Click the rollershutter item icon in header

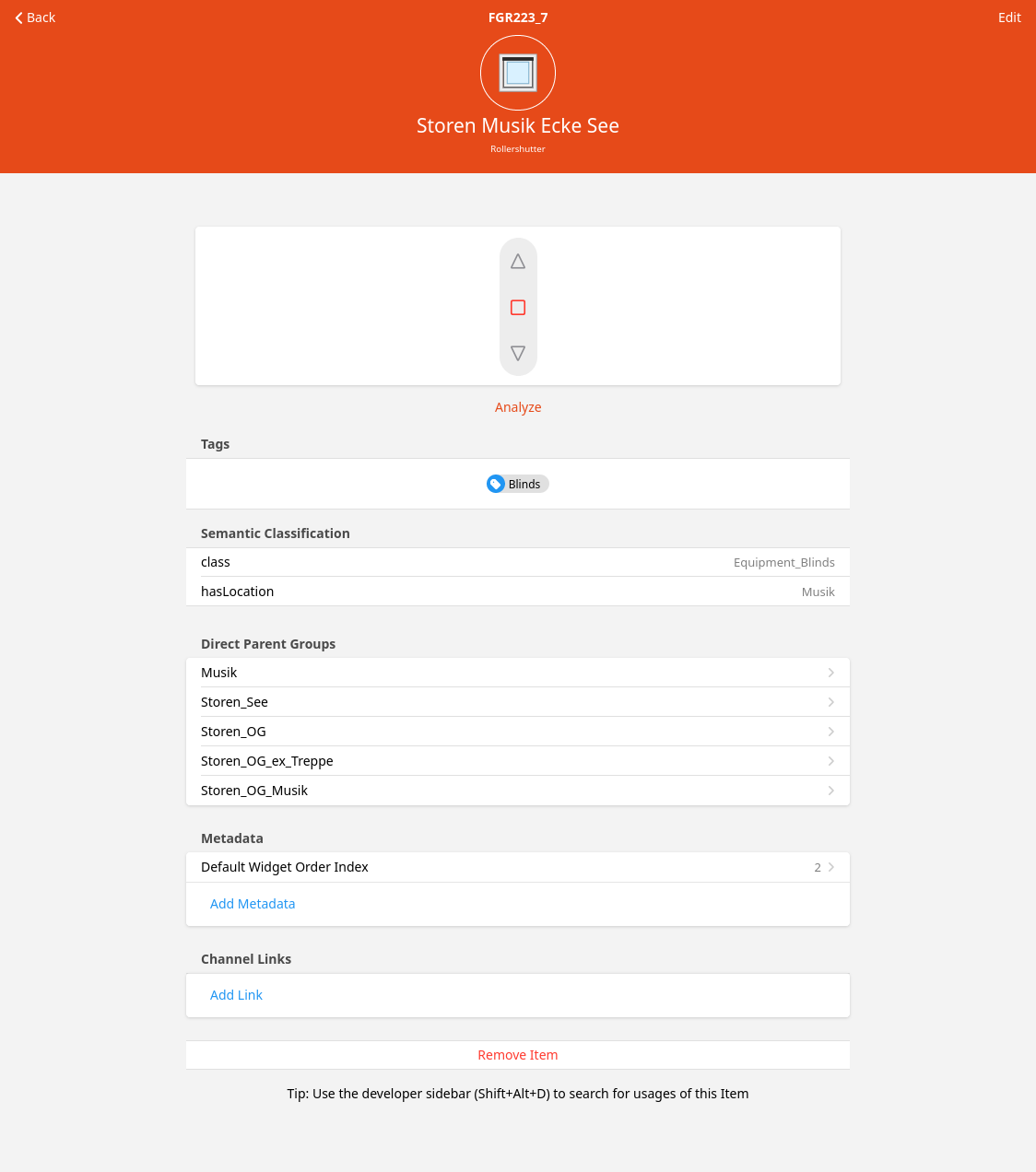pos(518,73)
